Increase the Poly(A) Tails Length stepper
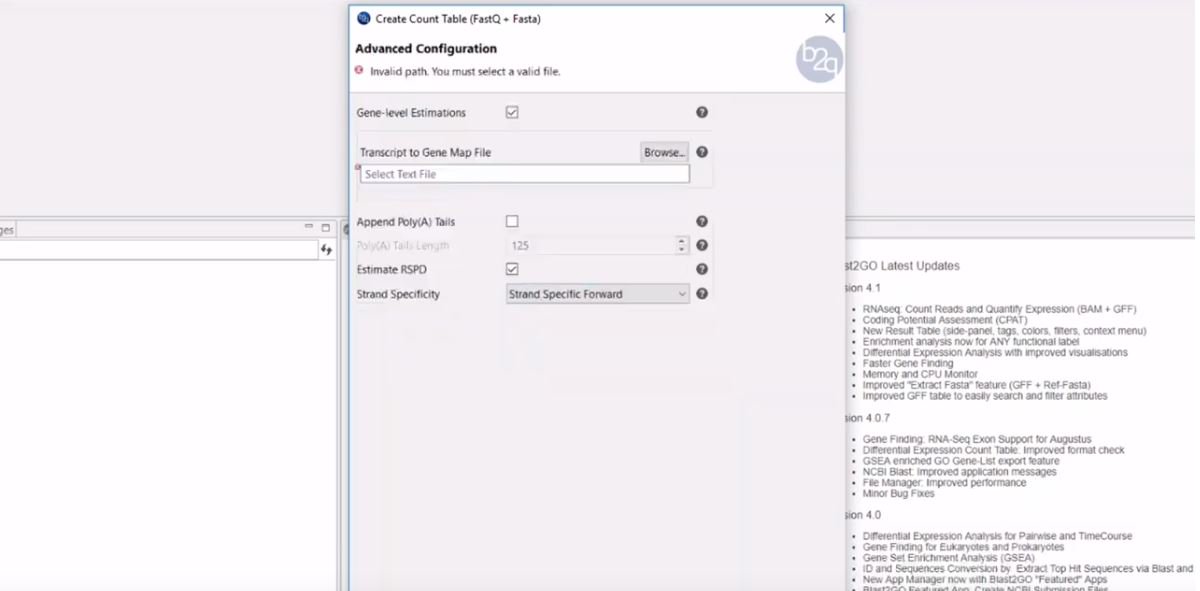This screenshot has width=1200, height=591. 683,241
